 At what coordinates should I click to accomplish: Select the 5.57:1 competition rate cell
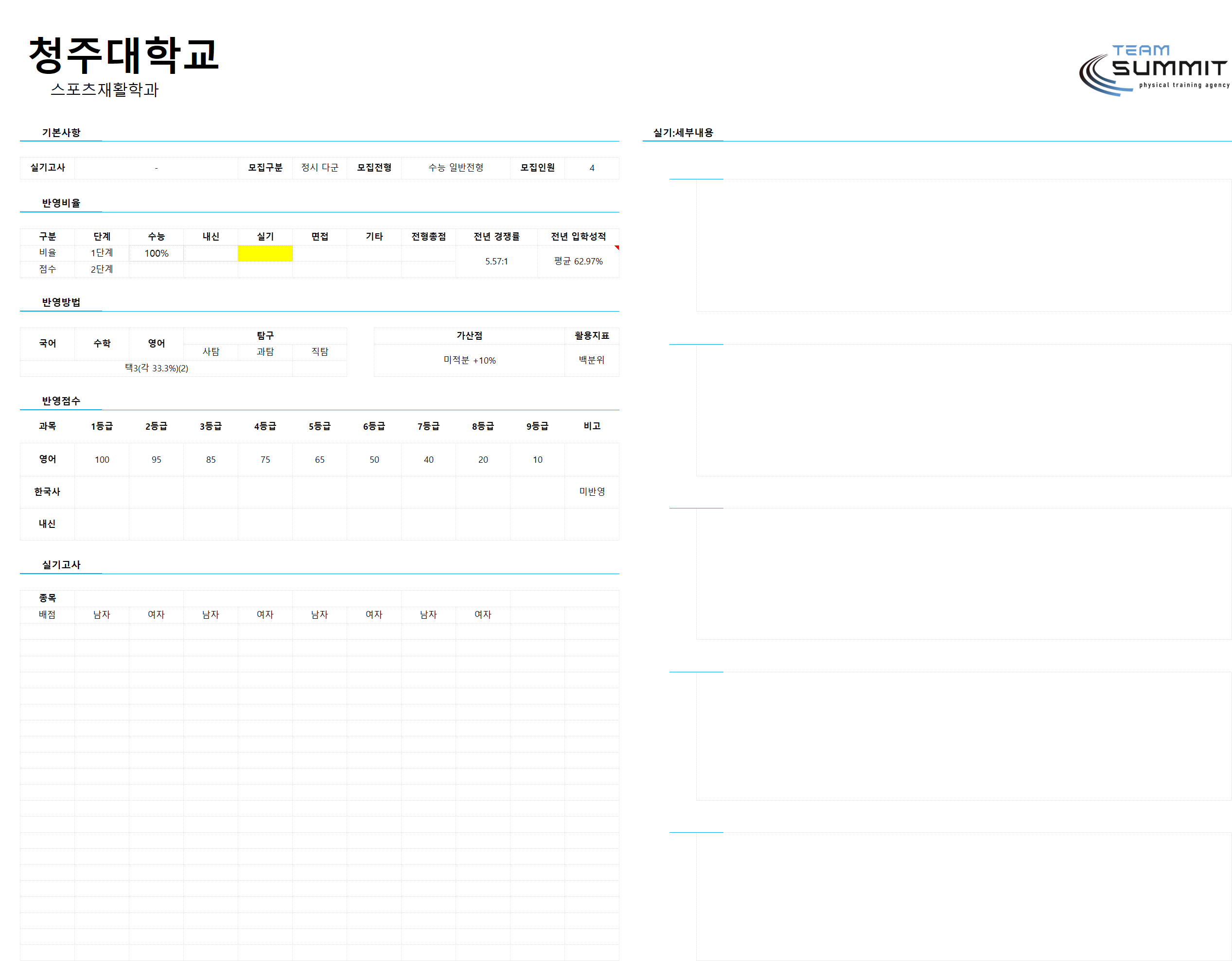coord(496,261)
